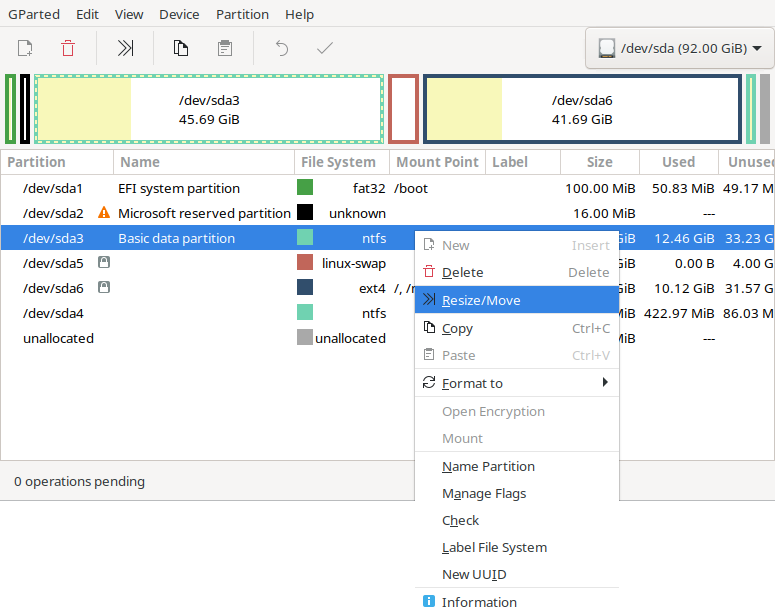This screenshot has width=775, height=615.
Task: Click the Resize/Move toolbar icon
Action: click(x=125, y=48)
